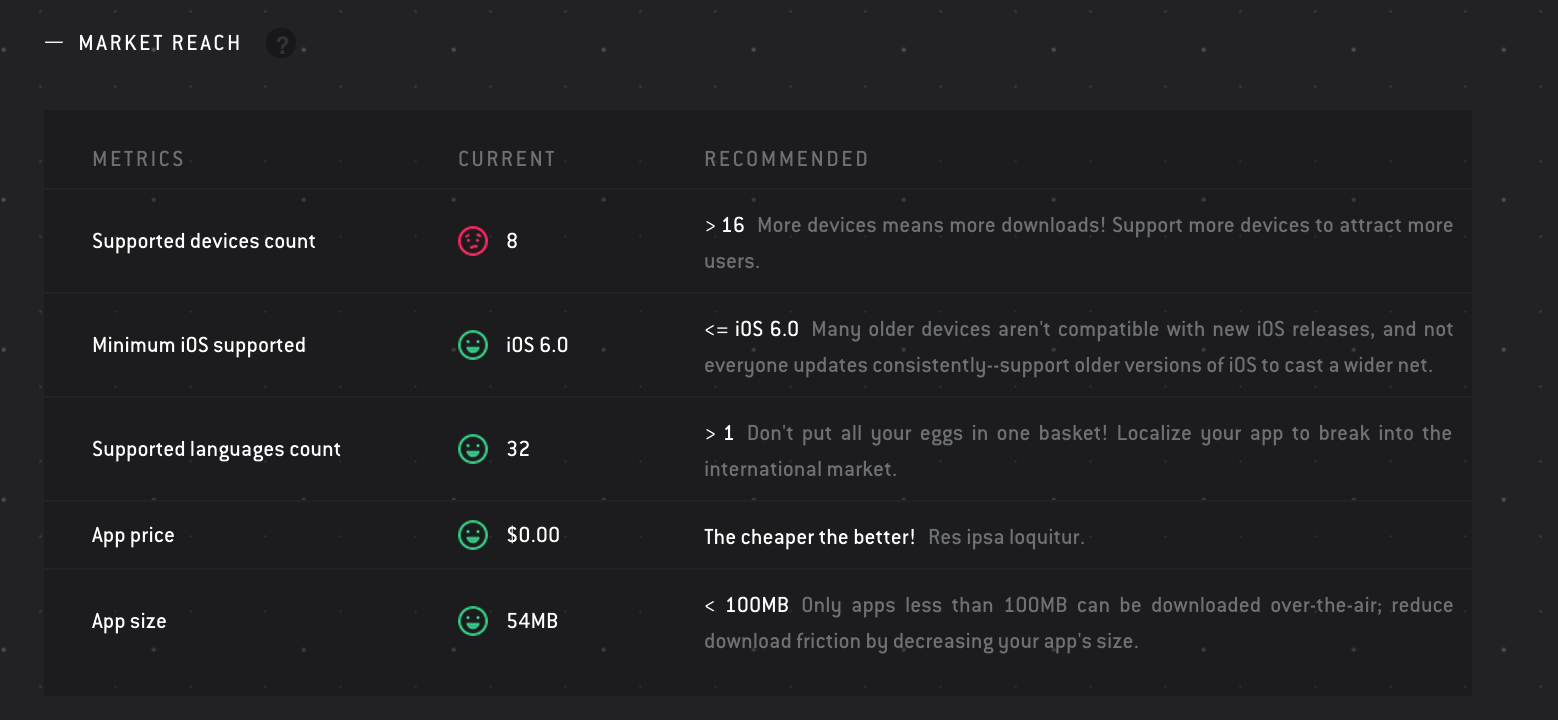The image size is (1558, 720).
Task: Click the App price row label
Action: (x=133, y=535)
